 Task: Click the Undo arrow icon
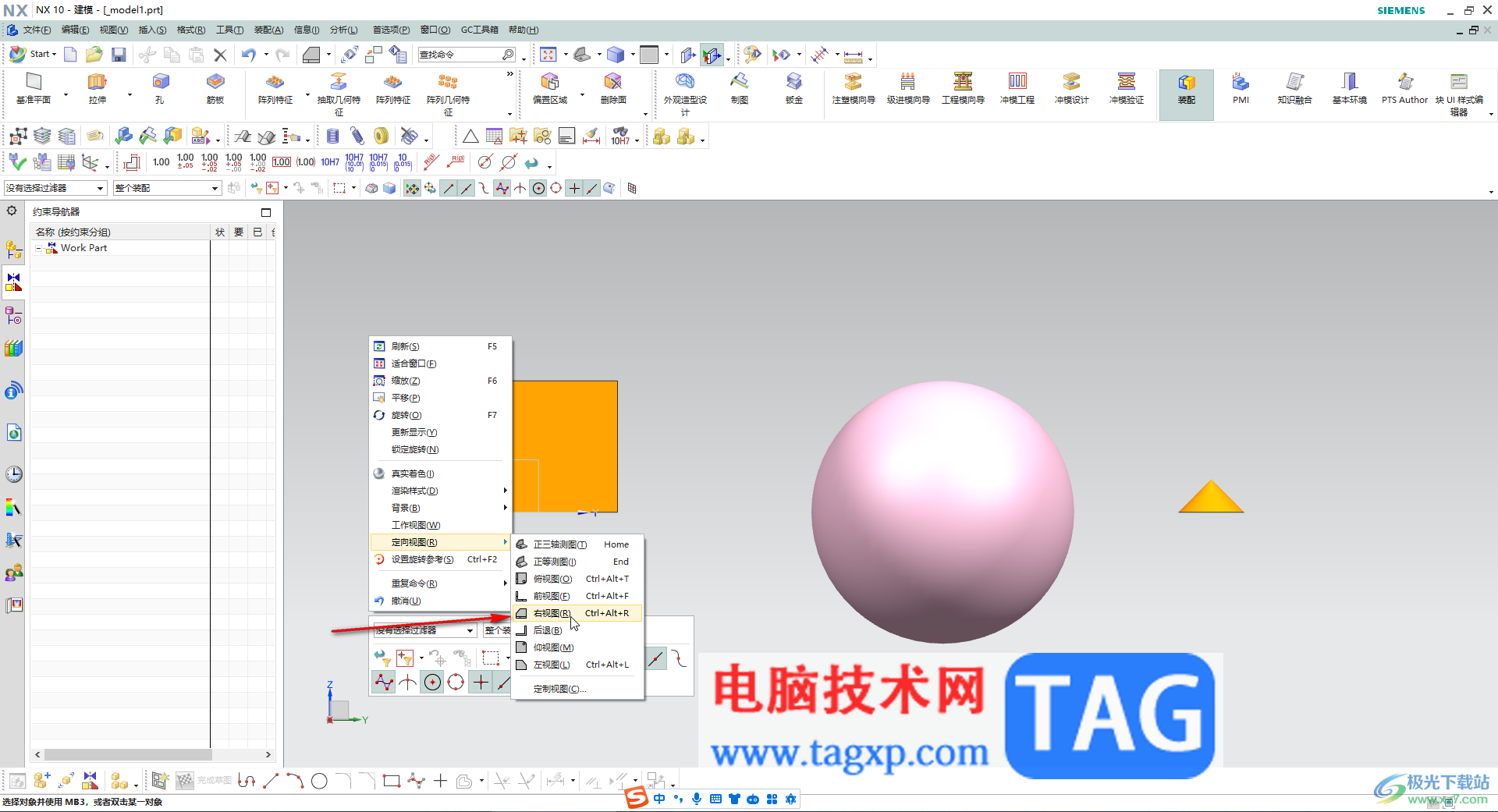[248, 54]
